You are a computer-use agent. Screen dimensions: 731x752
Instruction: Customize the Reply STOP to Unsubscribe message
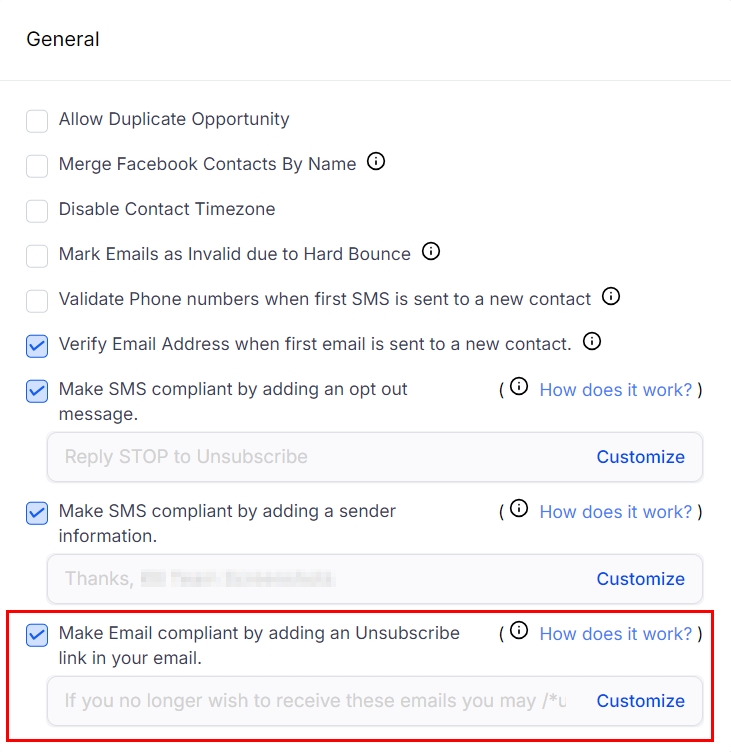(x=640, y=457)
